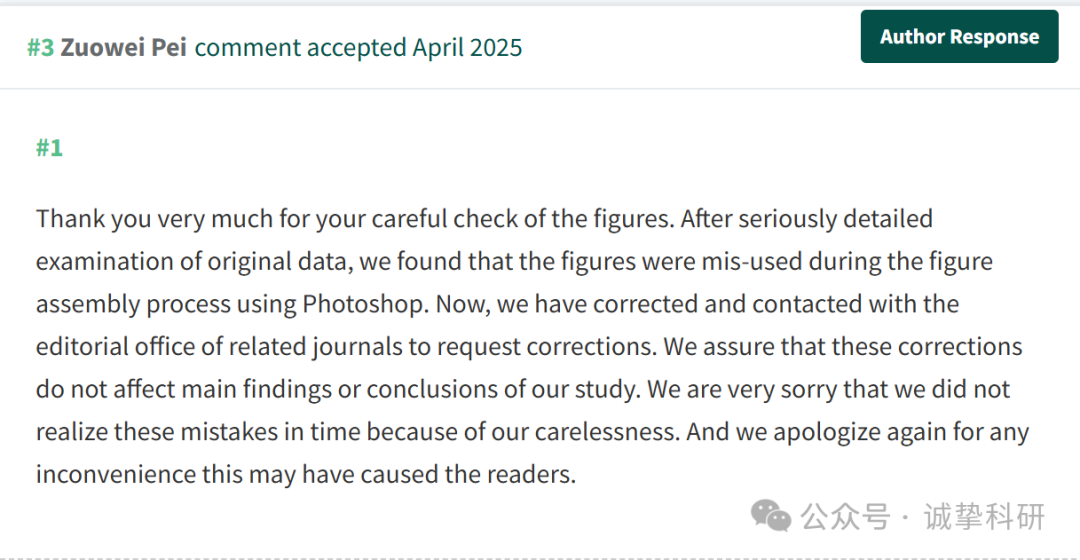This screenshot has width=1080, height=560.
Task: Click the dashed divider below the comment
Action: click(x=540, y=558)
